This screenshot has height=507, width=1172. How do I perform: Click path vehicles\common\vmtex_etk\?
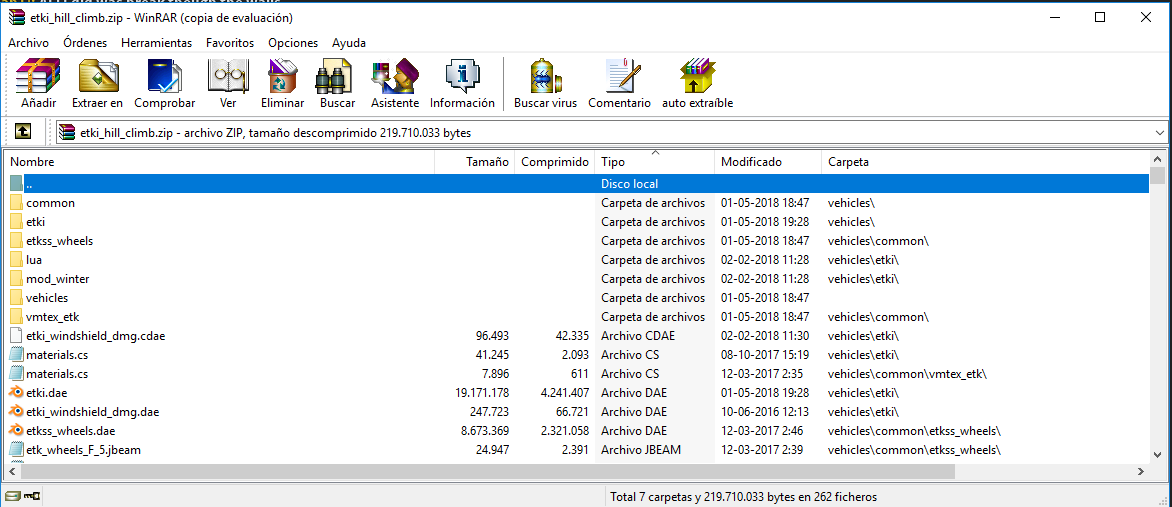(907, 374)
